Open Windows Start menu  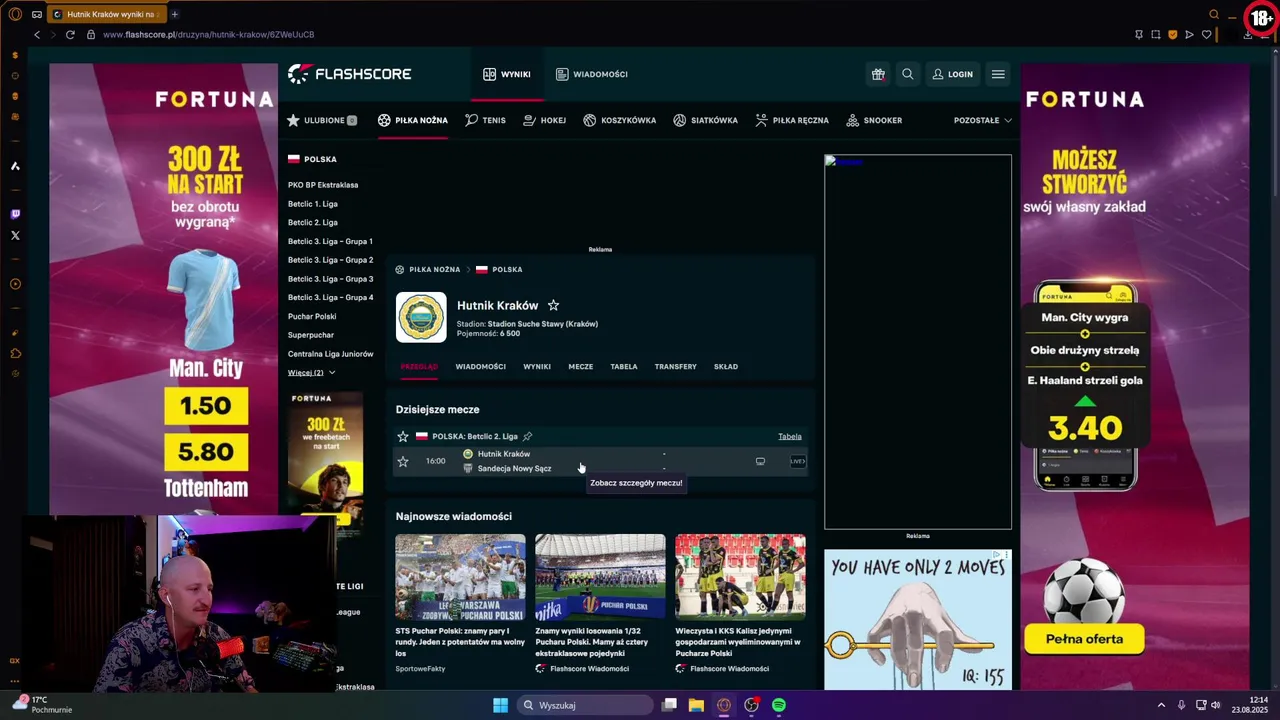pyautogui.click(x=500, y=705)
